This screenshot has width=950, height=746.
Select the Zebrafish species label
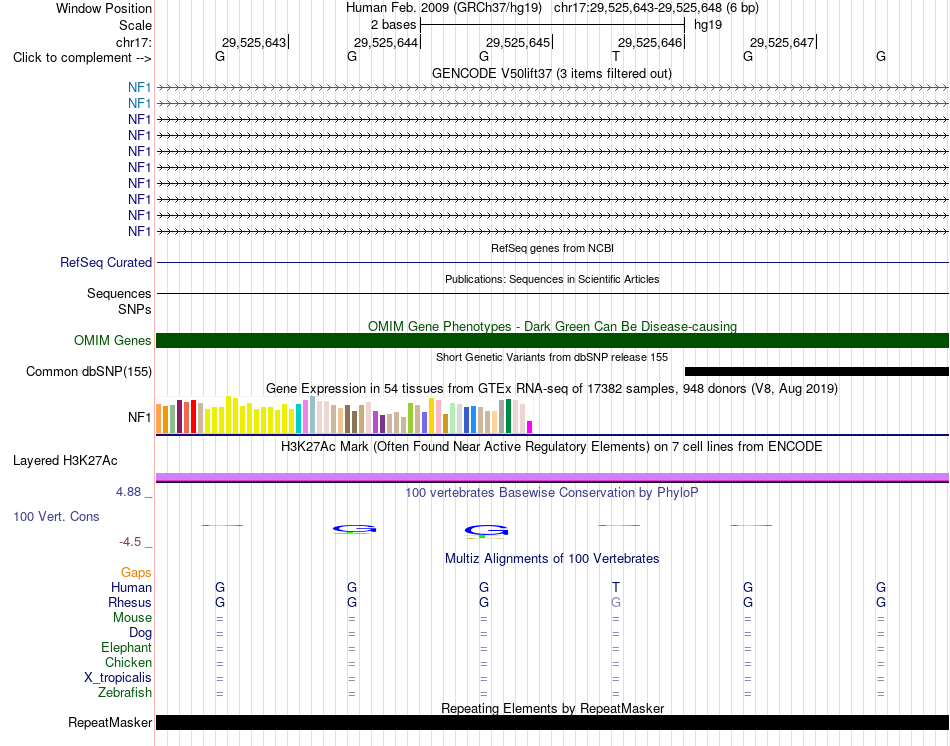pyautogui.click(x=125, y=692)
